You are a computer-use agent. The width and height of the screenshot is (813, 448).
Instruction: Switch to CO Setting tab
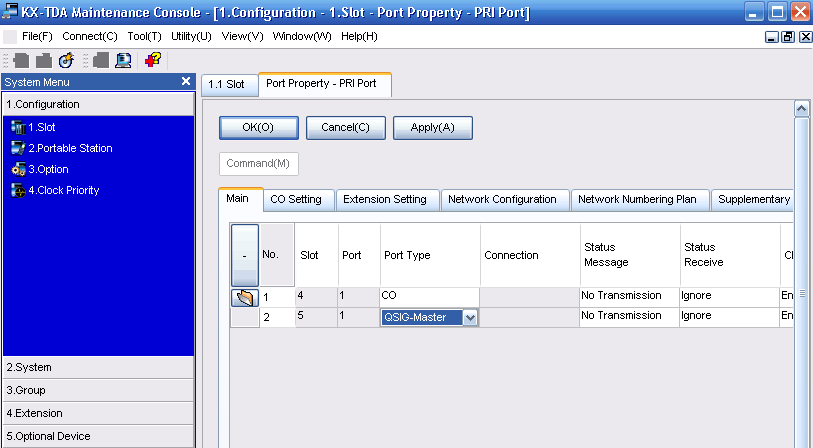pos(299,200)
